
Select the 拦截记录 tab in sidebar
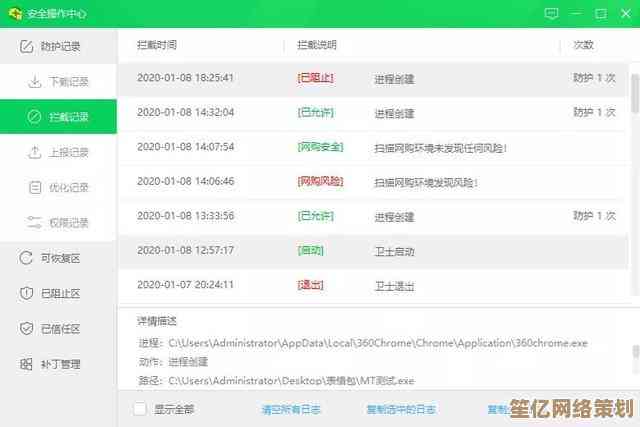click(68, 117)
